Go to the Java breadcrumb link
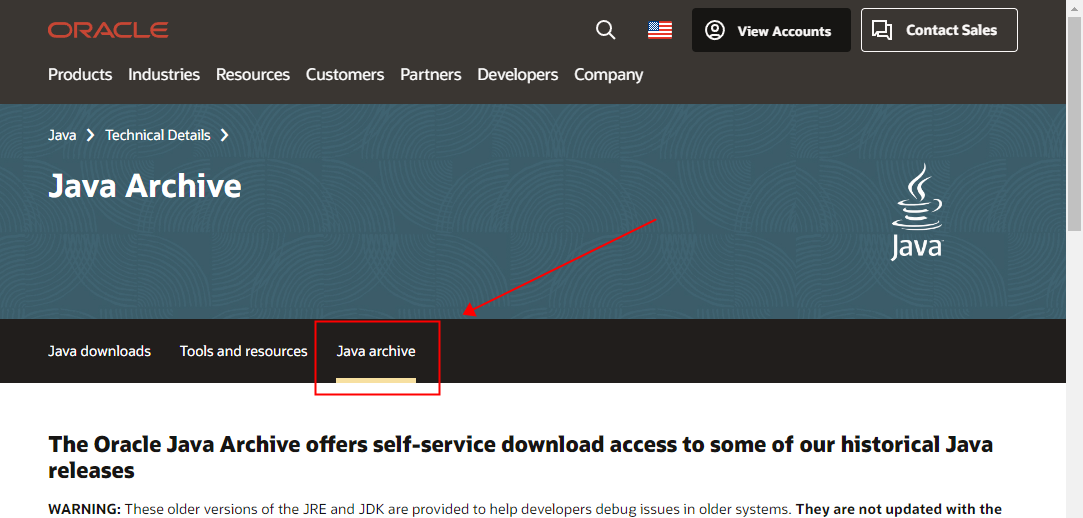This screenshot has width=1083, height=518. click(62, 135)
